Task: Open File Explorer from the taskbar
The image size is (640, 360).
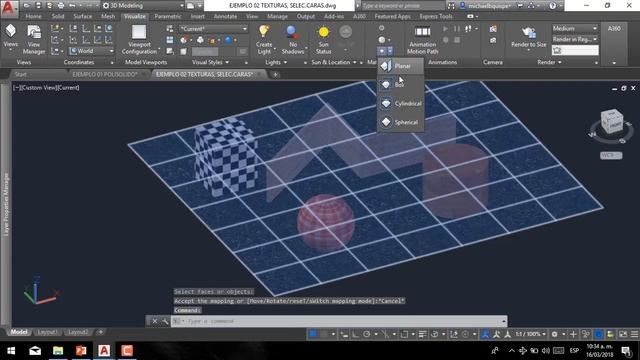Action: tap(58, 351)
